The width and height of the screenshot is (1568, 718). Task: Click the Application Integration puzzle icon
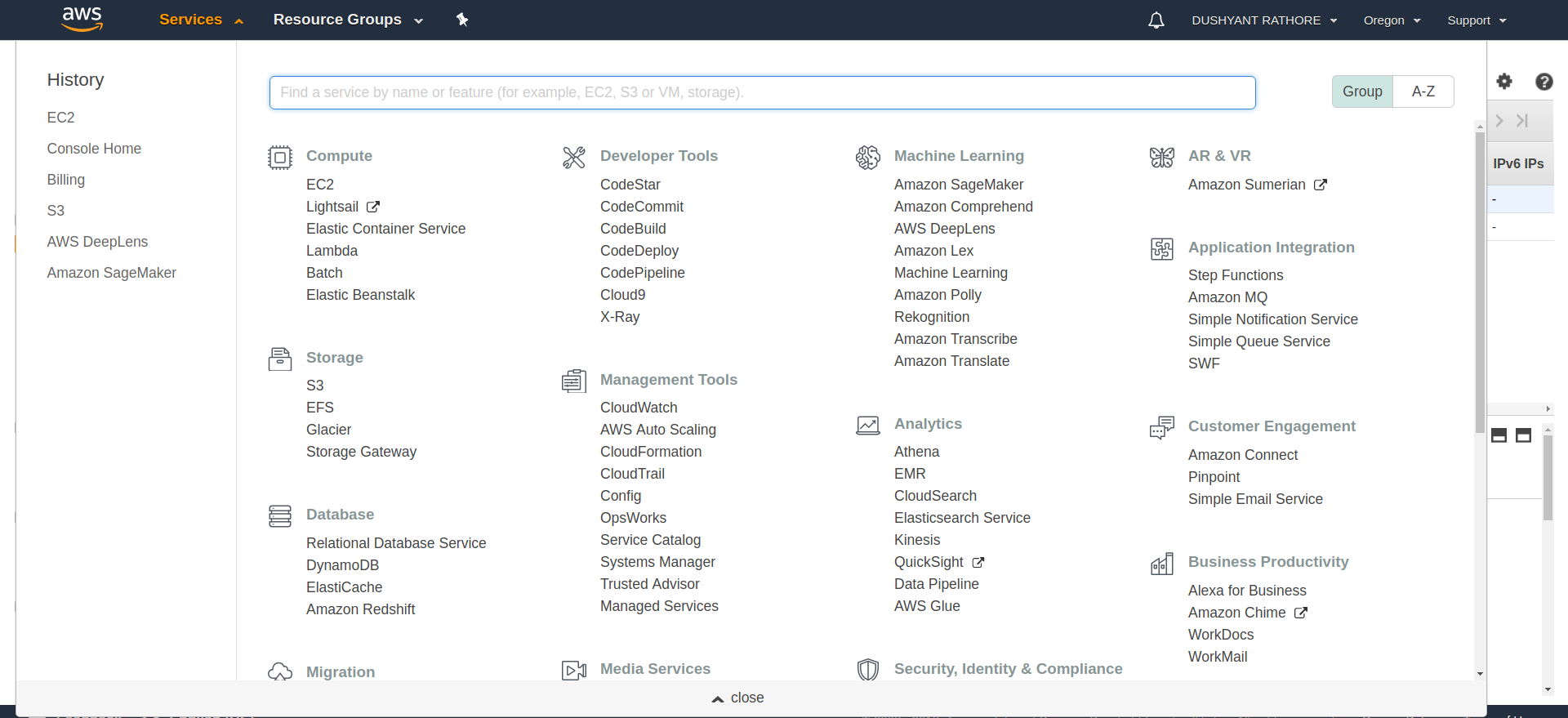(1162, 248)
